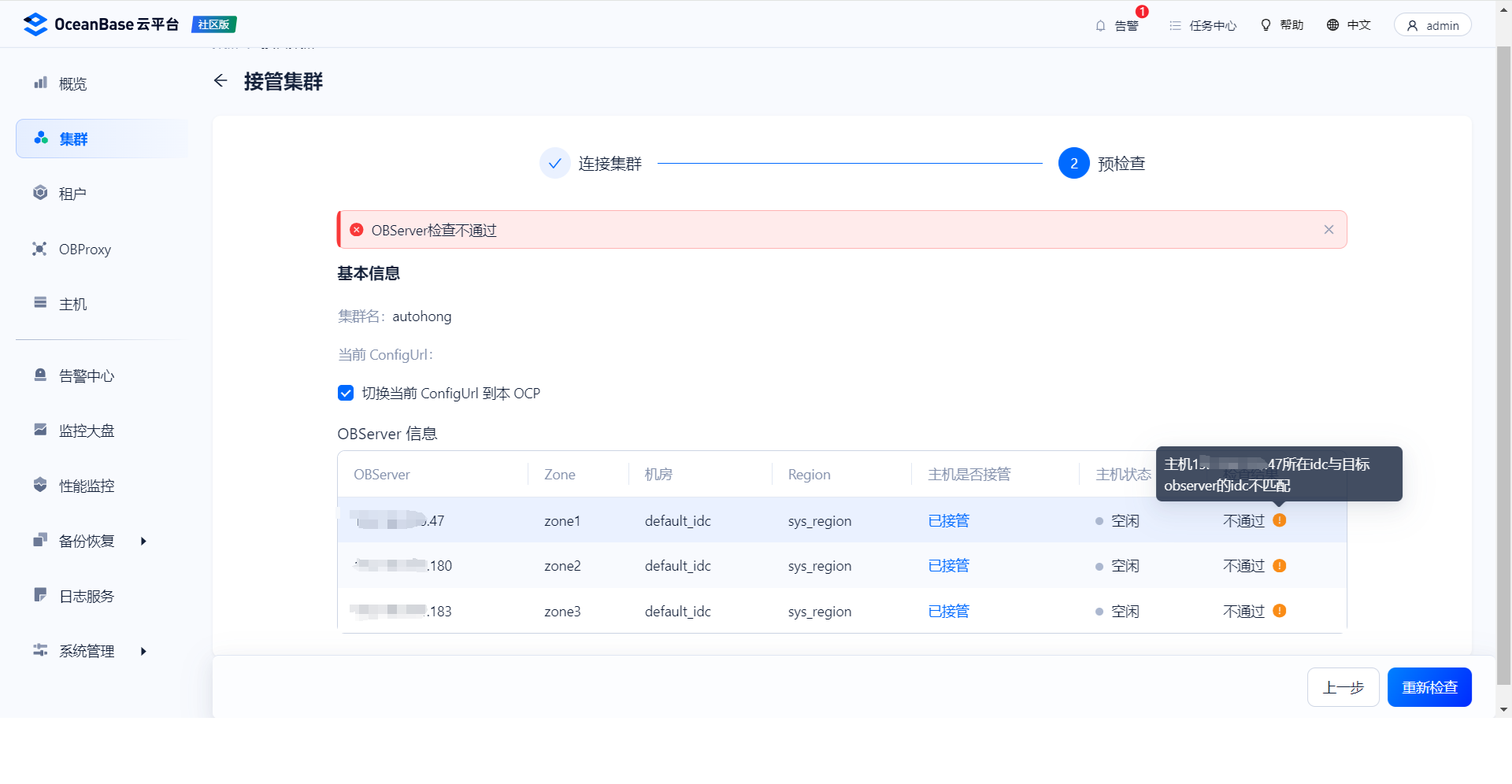Click 已接管 link for zone3 row

[x=948, y=611]
